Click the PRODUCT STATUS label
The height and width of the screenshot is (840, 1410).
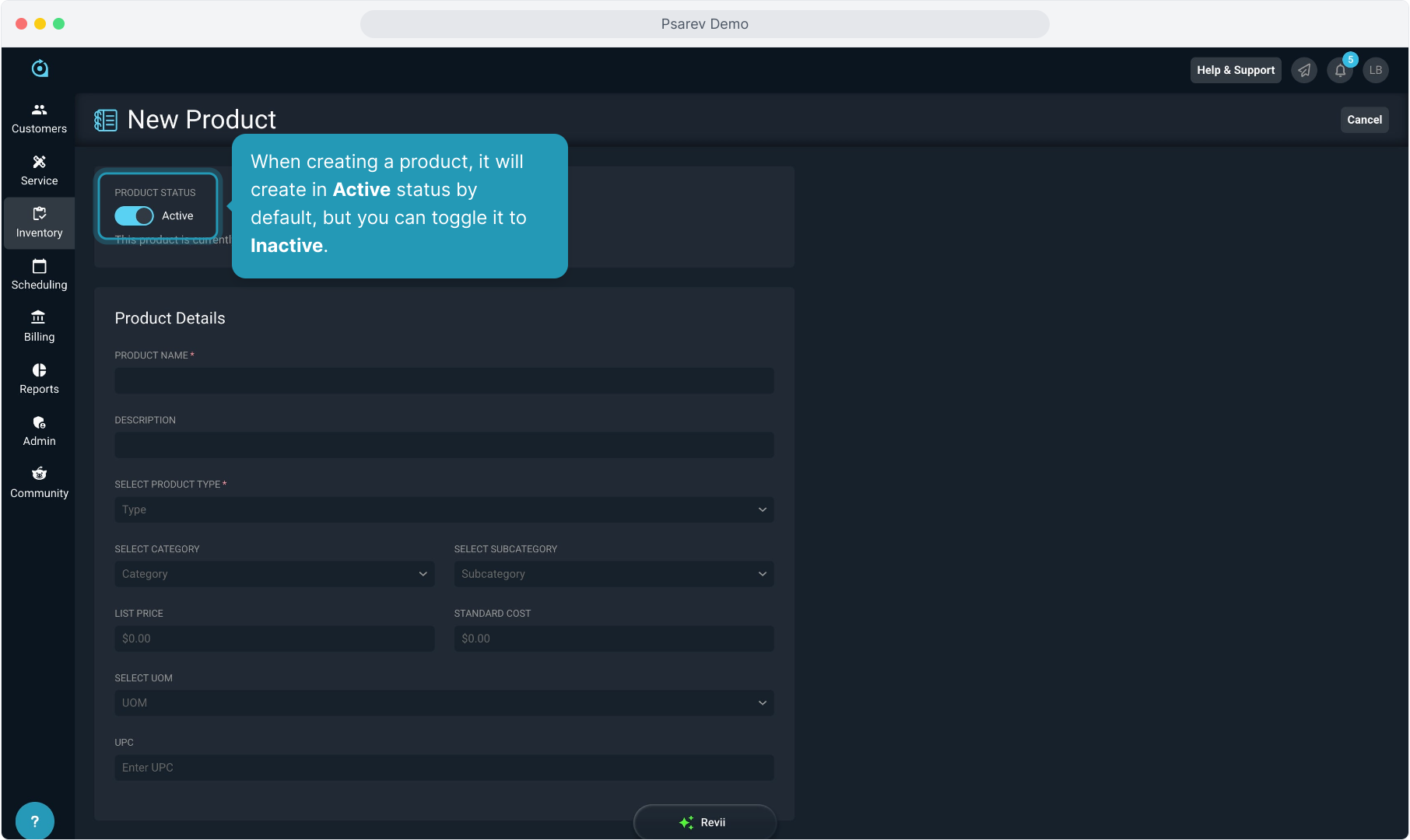[155, 193]
